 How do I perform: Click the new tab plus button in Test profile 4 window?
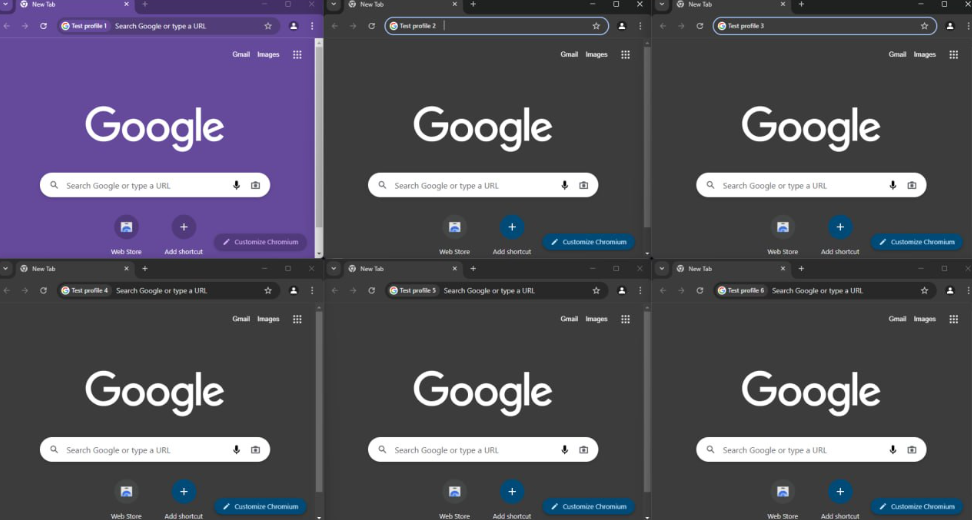pyautogui.click(x=145, y=269)
